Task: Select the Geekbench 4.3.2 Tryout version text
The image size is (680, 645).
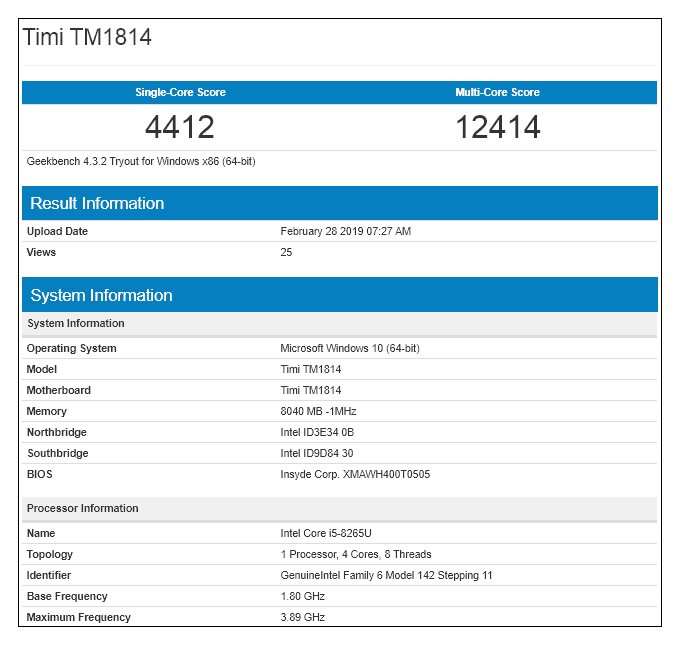Action: pyautogui.click(x=141, y=161)
